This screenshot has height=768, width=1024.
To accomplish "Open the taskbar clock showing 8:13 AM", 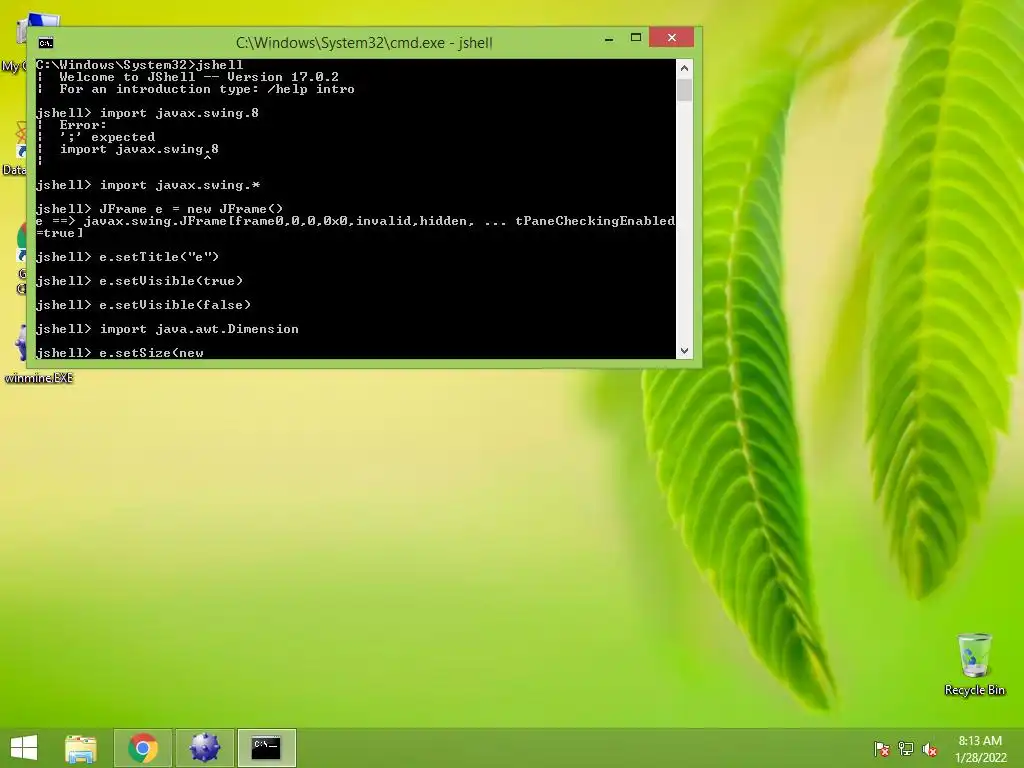I will (980, 749).
